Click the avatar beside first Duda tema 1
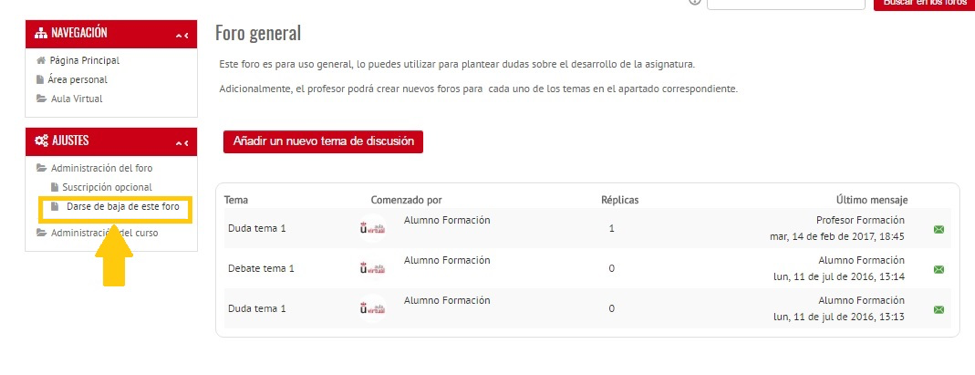Image resolution: width=975 pixels, height=375 pixels. click(x=372, y=228)
